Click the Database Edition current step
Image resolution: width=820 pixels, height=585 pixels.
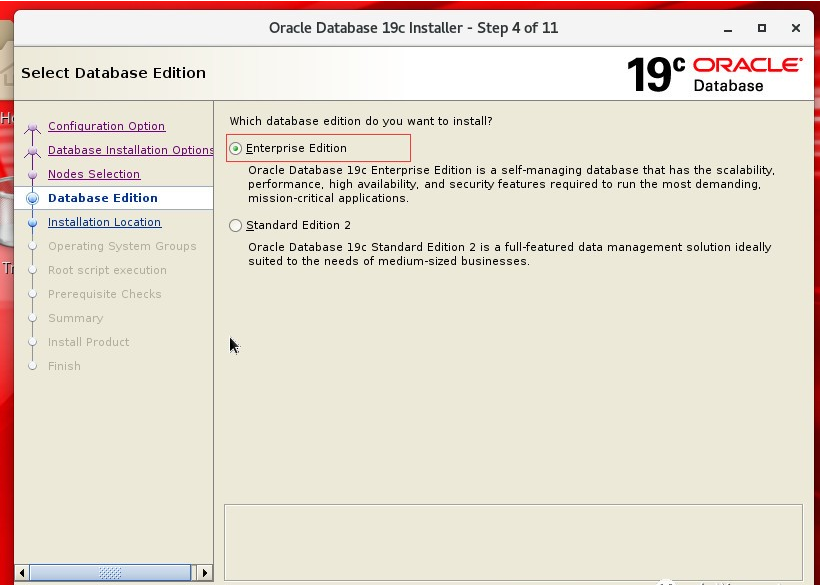tap(103, 198)
